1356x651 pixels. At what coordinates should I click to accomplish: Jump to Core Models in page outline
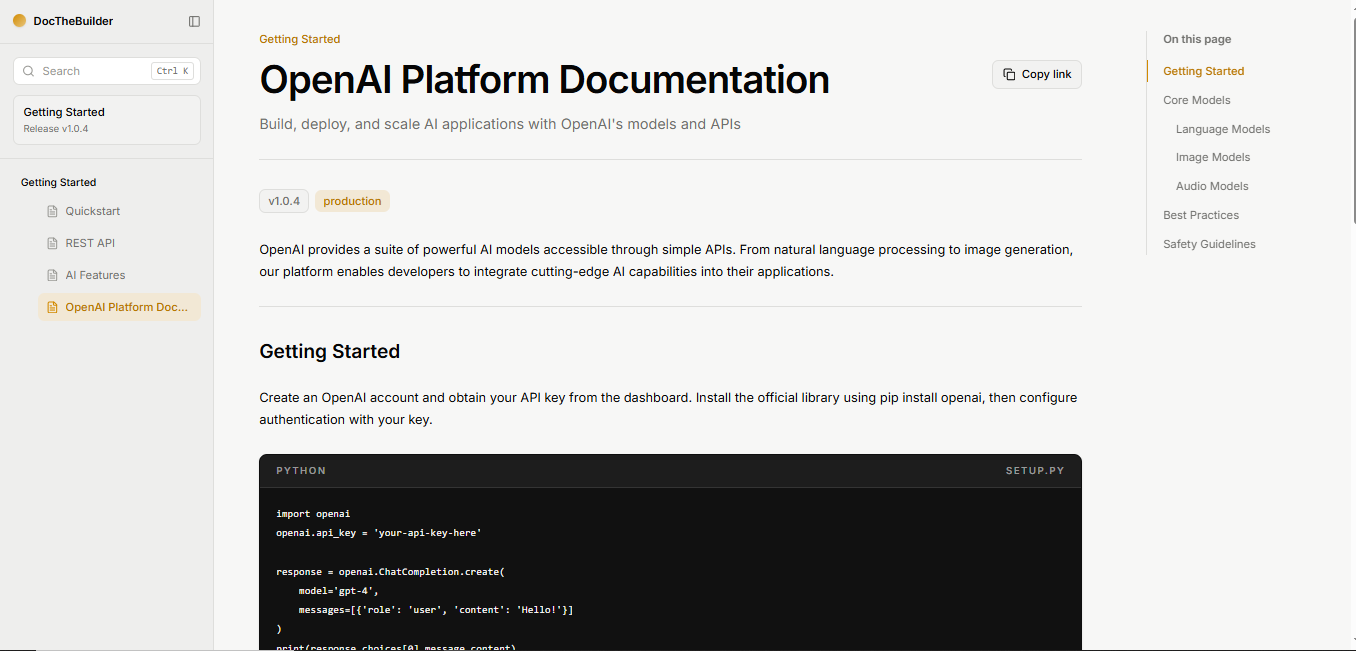click(1197, 100)
